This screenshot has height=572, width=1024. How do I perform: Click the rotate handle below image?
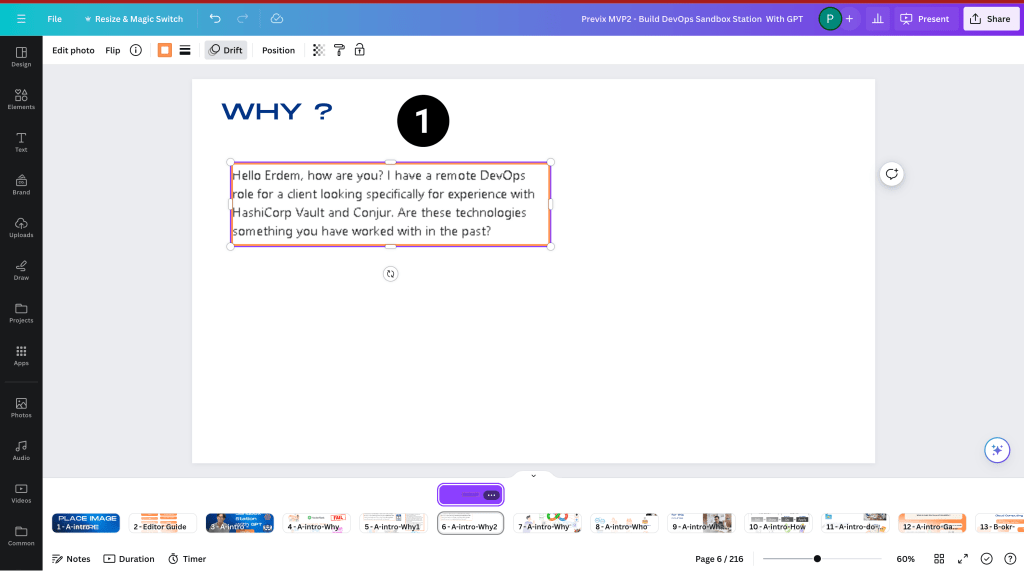(x=391, y=274)
